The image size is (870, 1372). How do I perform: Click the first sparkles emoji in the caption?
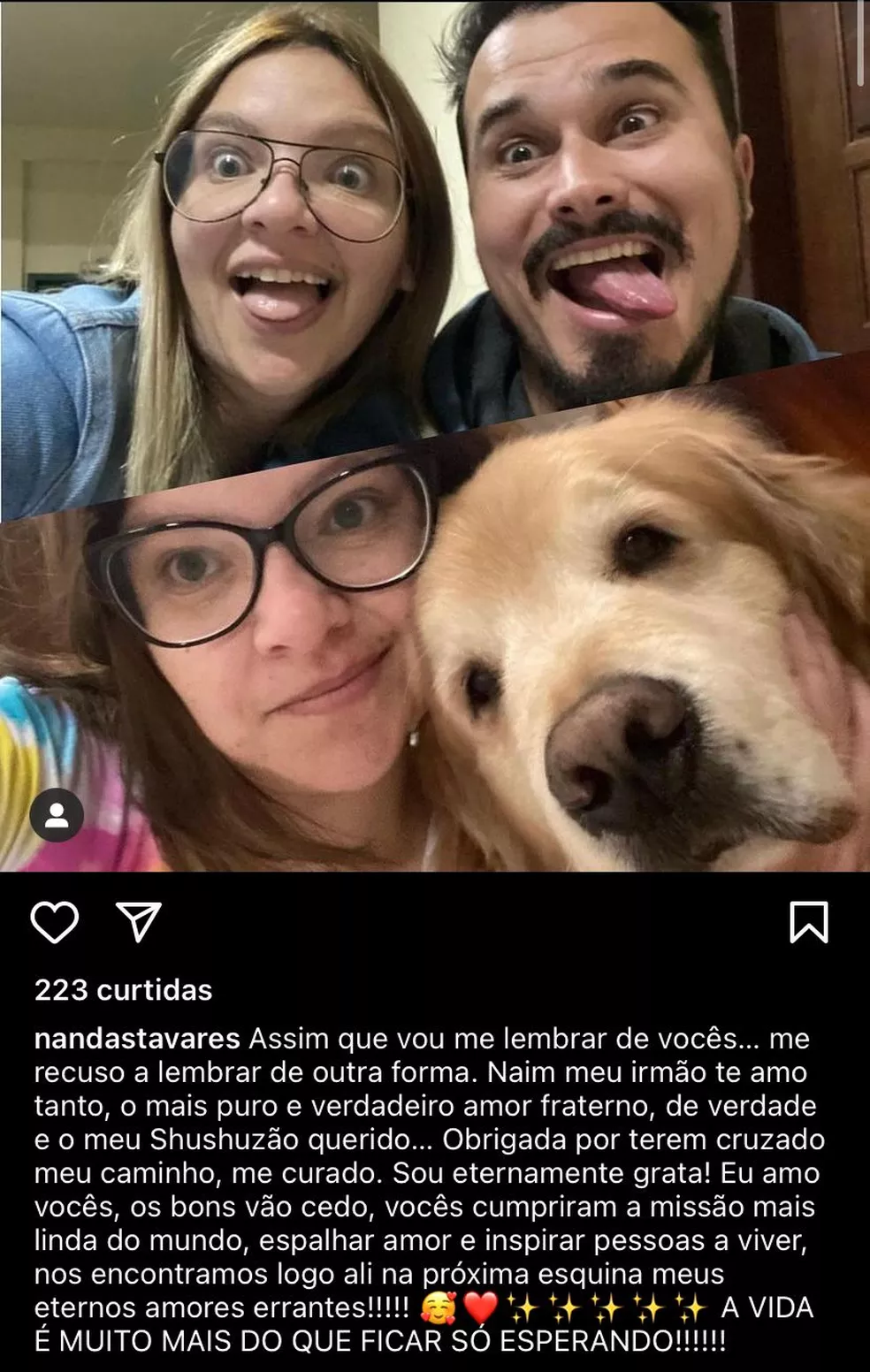tap(523, 1307)
